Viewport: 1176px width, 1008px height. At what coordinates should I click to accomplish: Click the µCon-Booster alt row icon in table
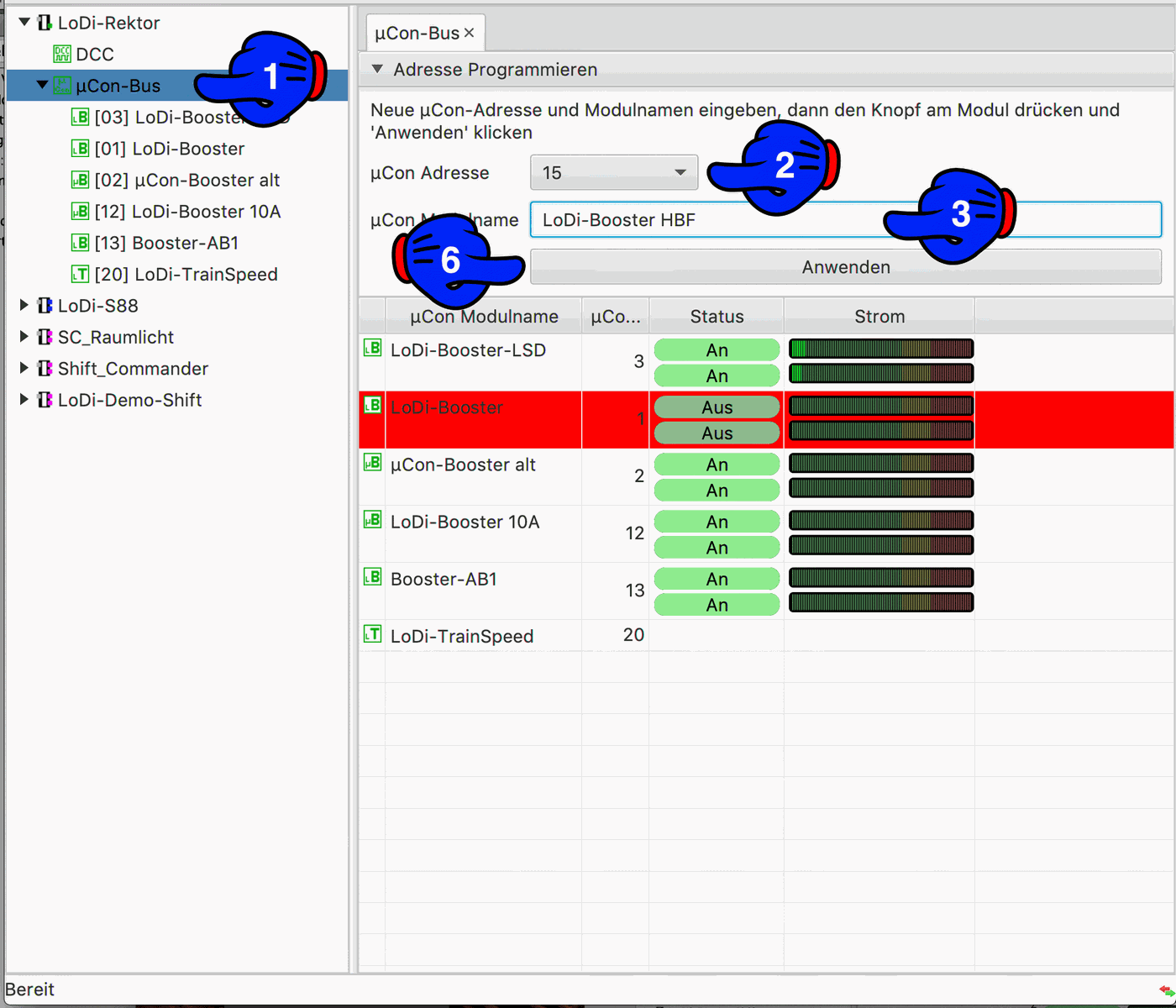click(372, 462)
